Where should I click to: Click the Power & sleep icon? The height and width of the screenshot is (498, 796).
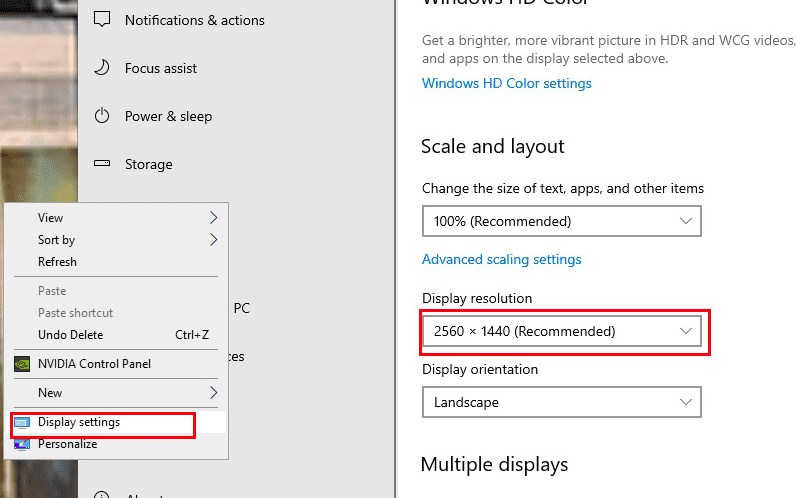[x=101, y=116]
